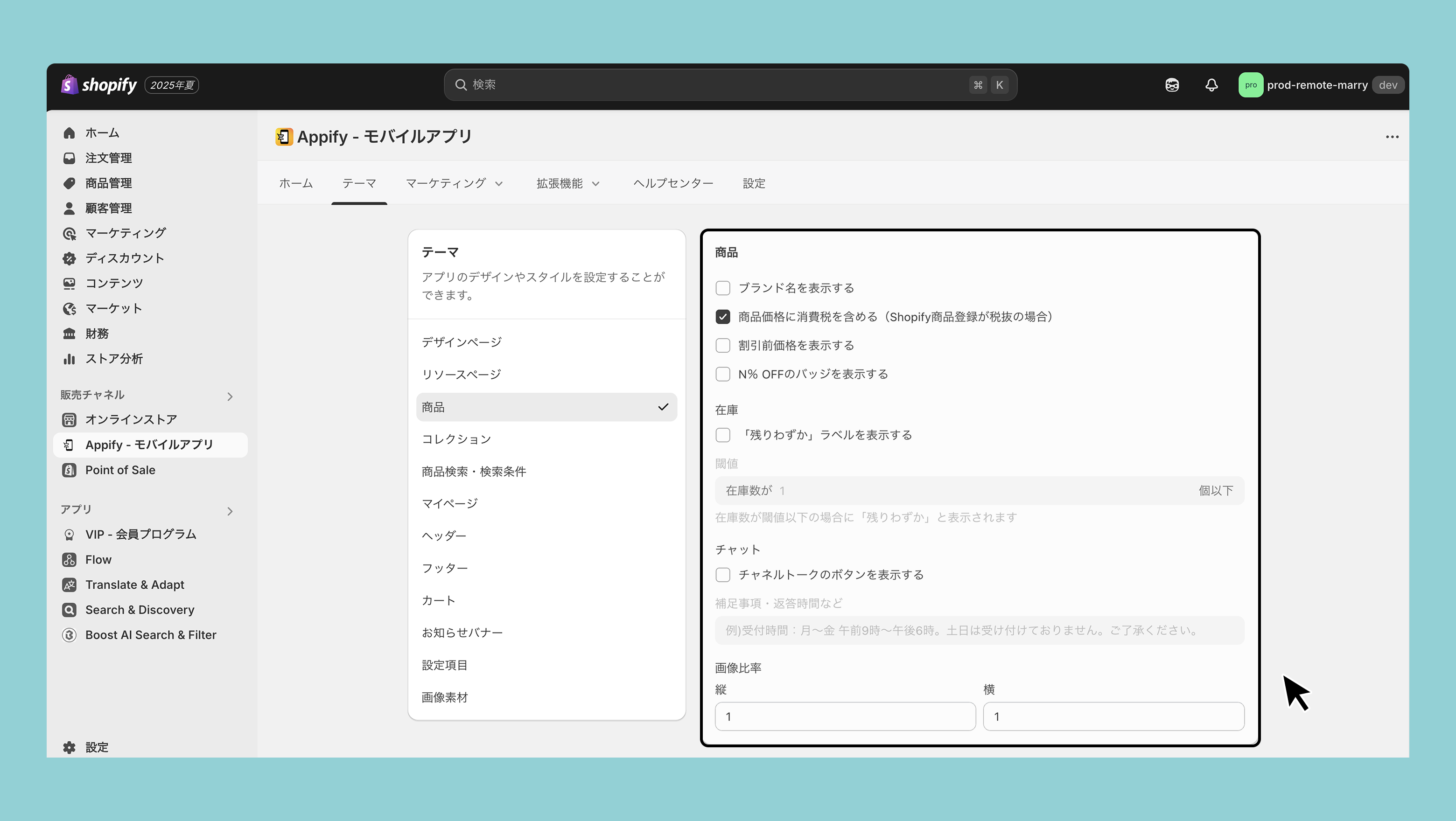Switch to ヘルプセンター tab

tap(672, 184)
